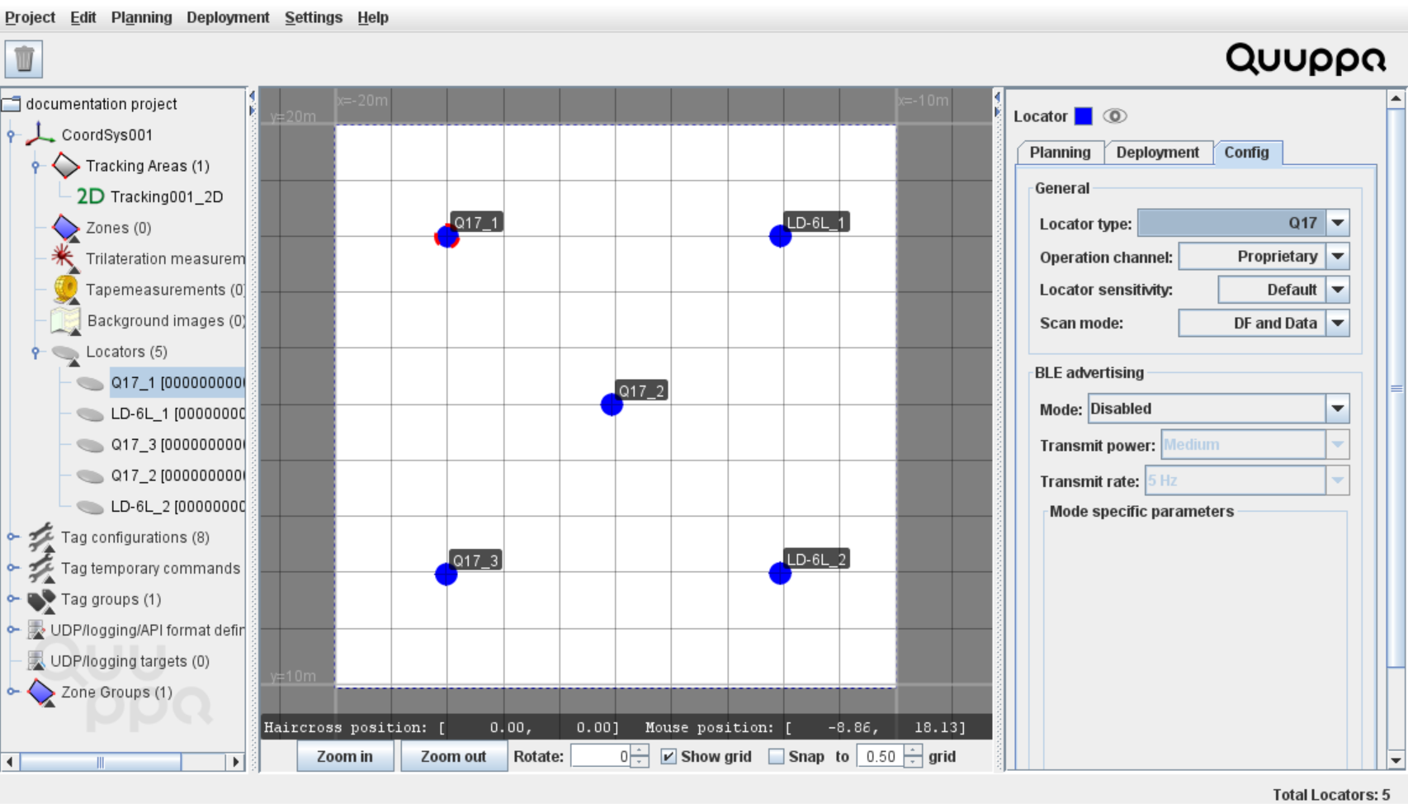Collapse the Tracking Areas tree node
Image resolution: width=1408 pixels, height=804 pixels.
coord(37,166)
